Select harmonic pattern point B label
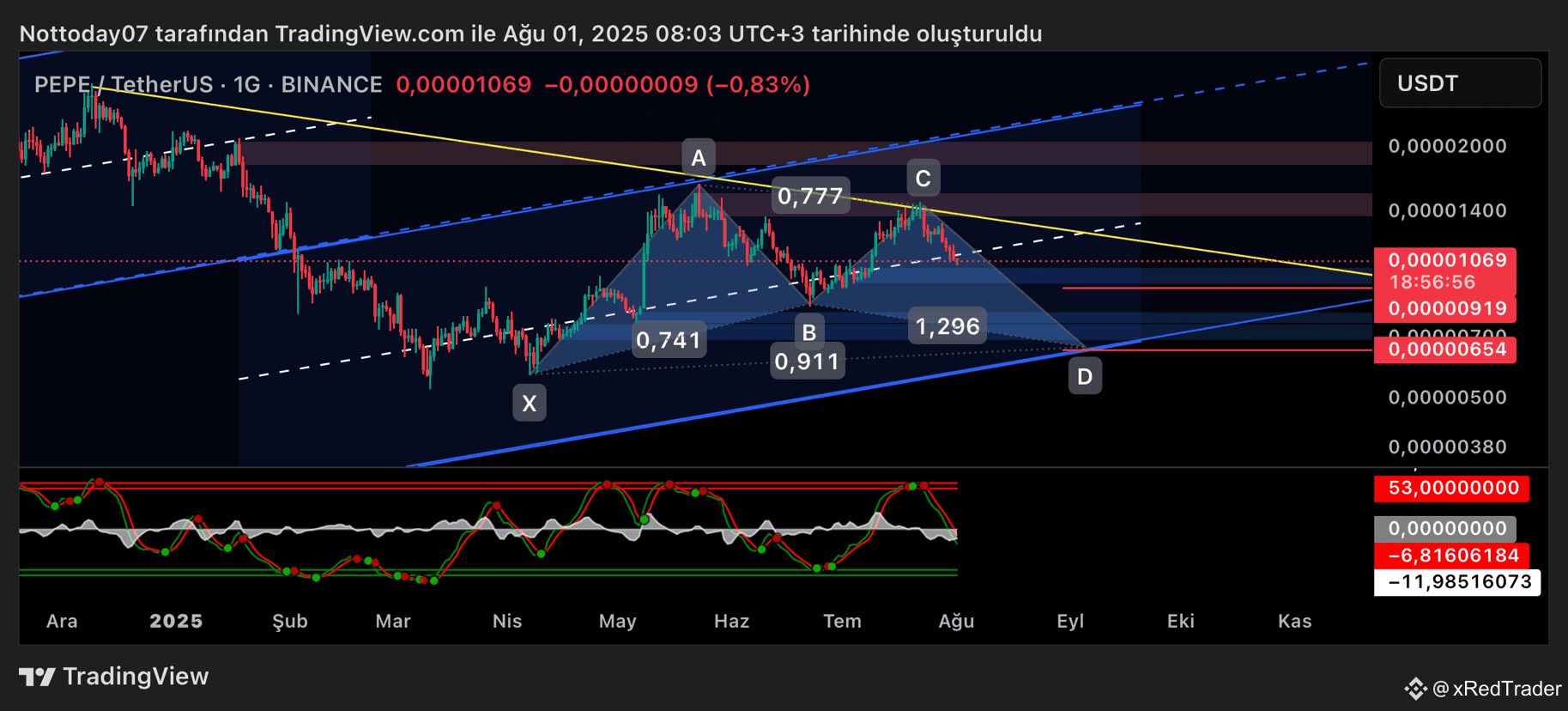The image size is (1568, 711). click(808, 332)
